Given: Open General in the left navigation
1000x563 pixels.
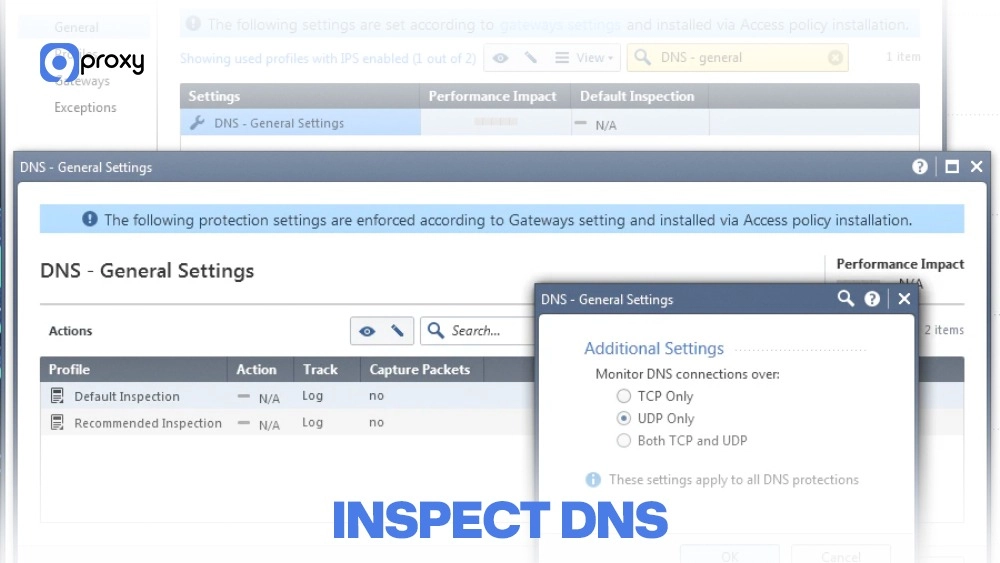Looking at the screenshot, I should (x=77, y=27).
